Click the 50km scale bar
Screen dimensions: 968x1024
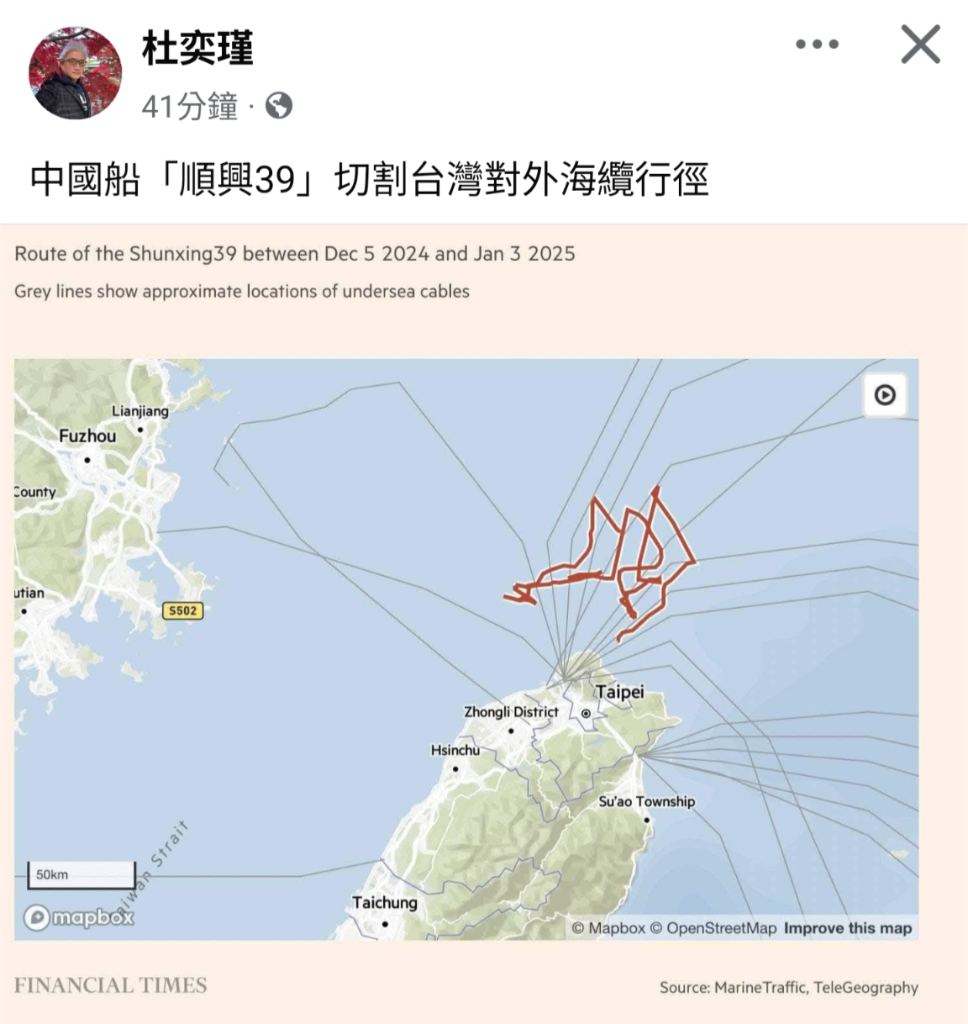(x=82, y=875)
